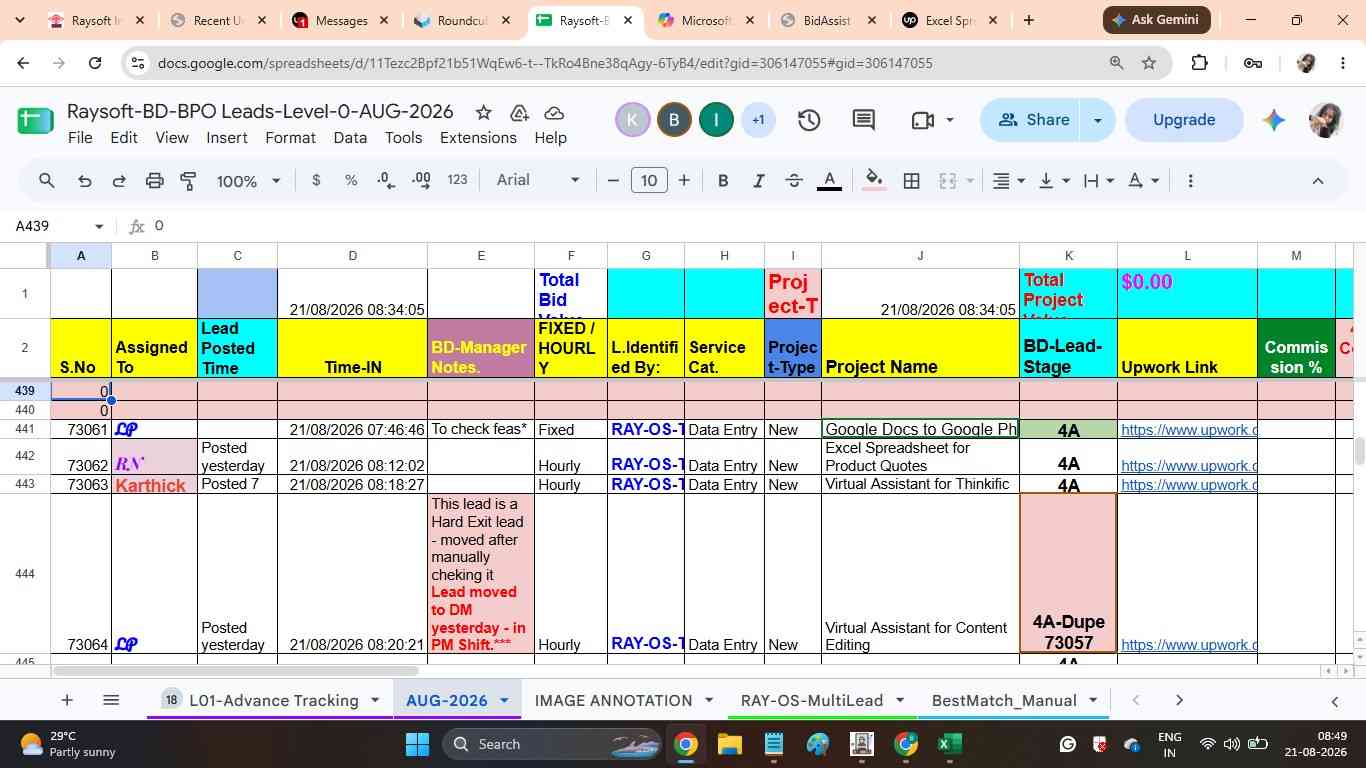
Task: Expand the Share options dropdown arrow
Action: point(1097,120)
